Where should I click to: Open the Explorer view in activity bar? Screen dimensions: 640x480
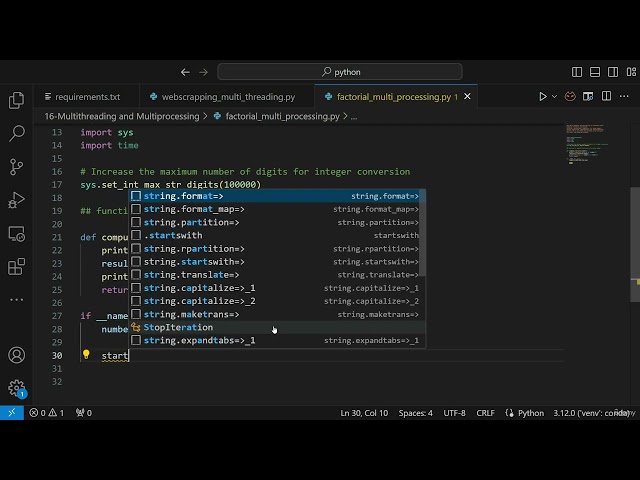[16, 100]
